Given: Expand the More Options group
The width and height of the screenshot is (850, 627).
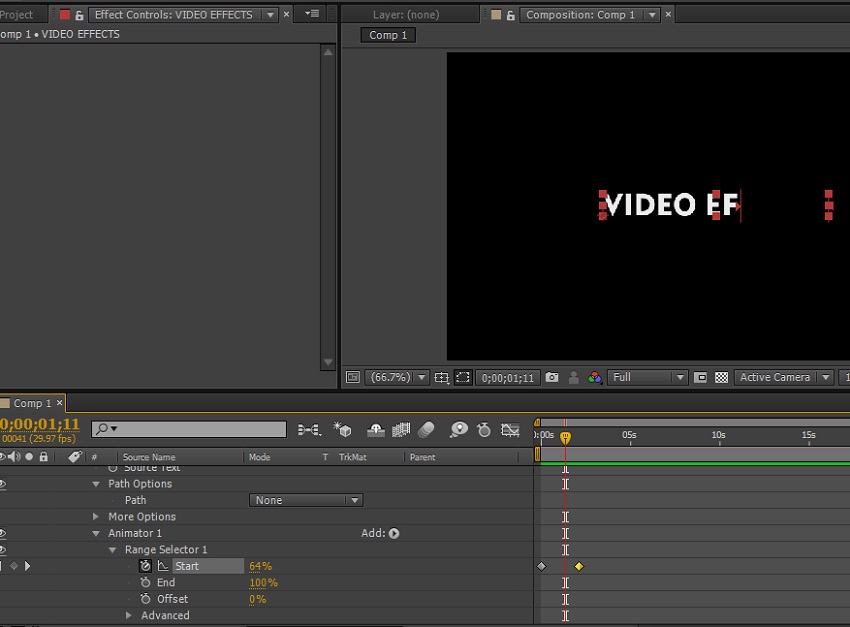Looking at the screenshot, I should tap(96, 516).
